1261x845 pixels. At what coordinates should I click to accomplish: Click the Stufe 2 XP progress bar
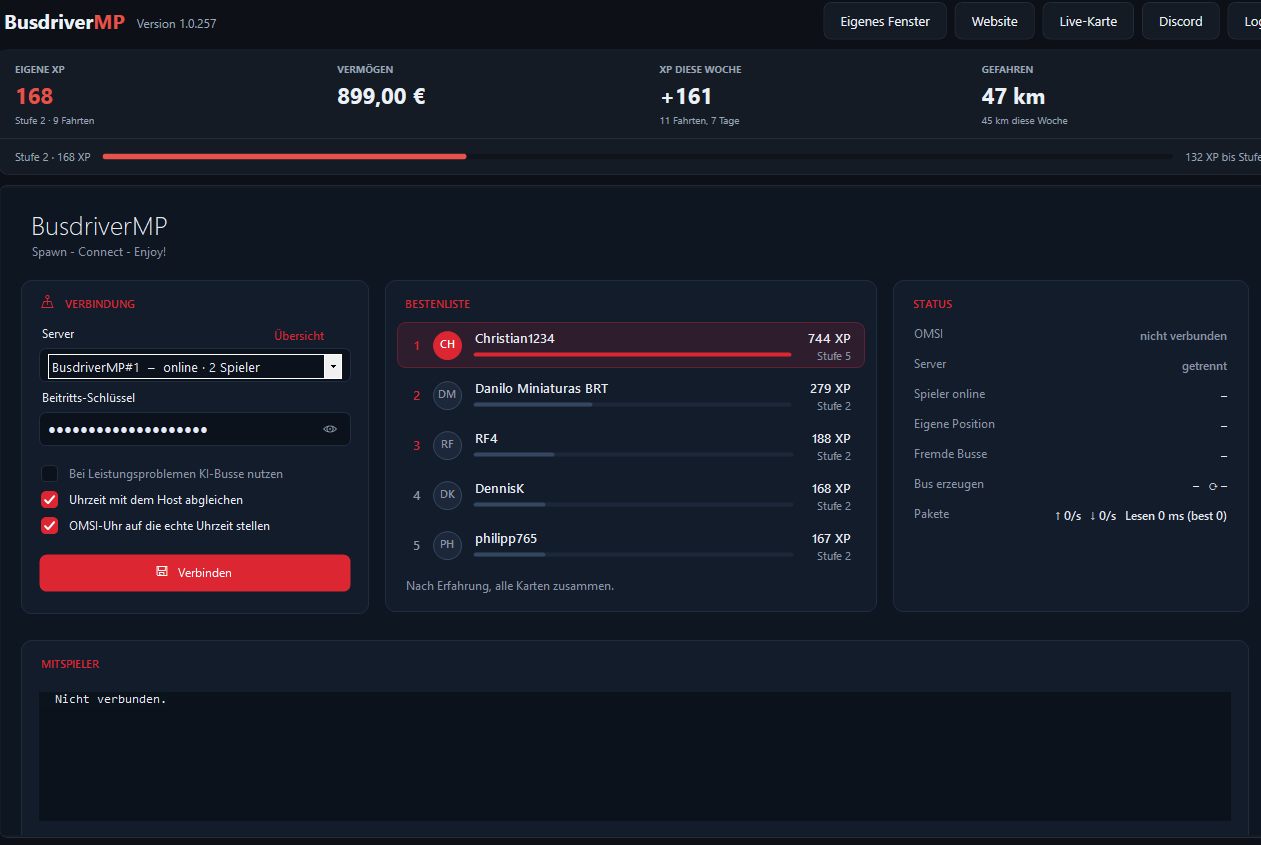pos(637,157)
